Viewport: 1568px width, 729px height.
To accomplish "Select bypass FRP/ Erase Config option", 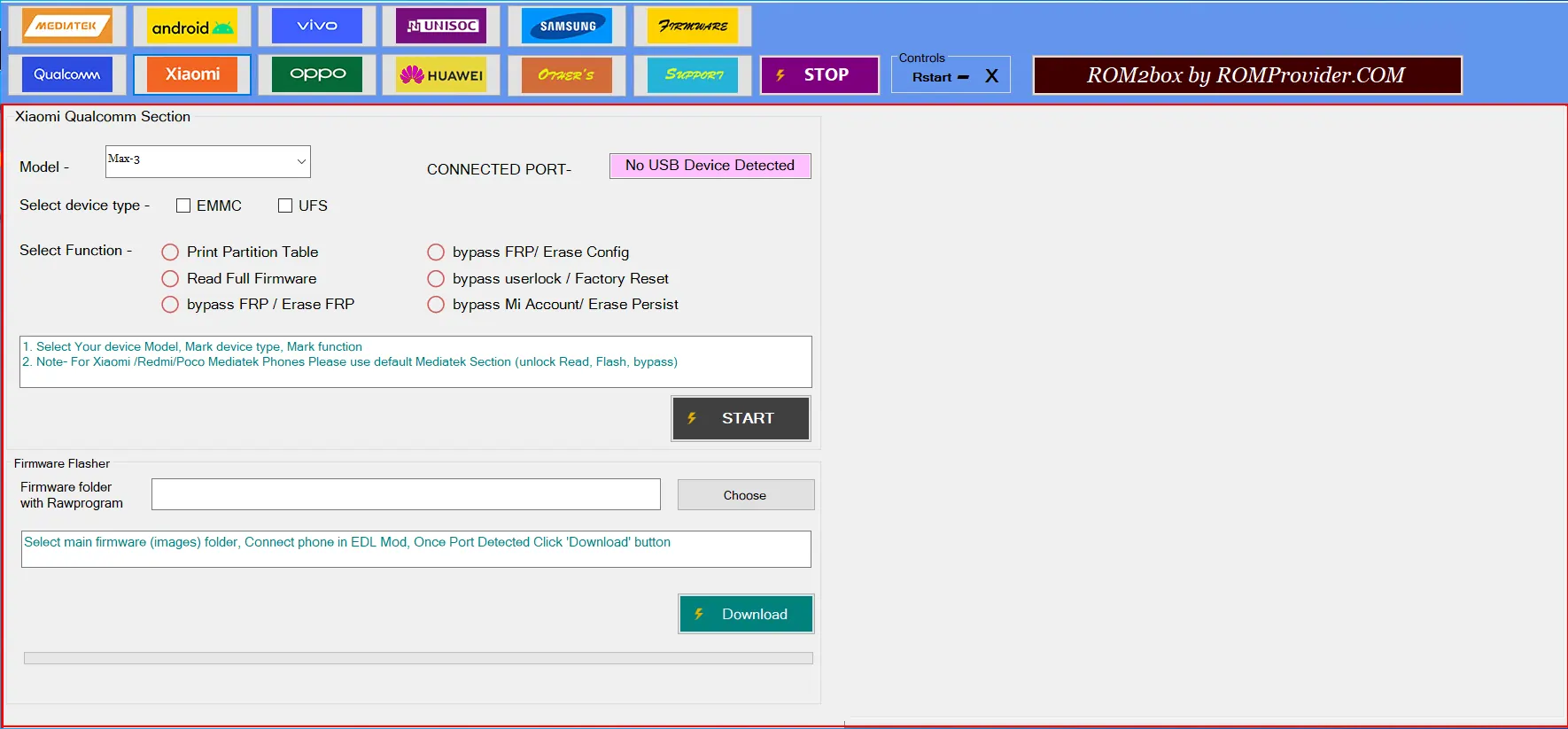I will click(436, 252).
